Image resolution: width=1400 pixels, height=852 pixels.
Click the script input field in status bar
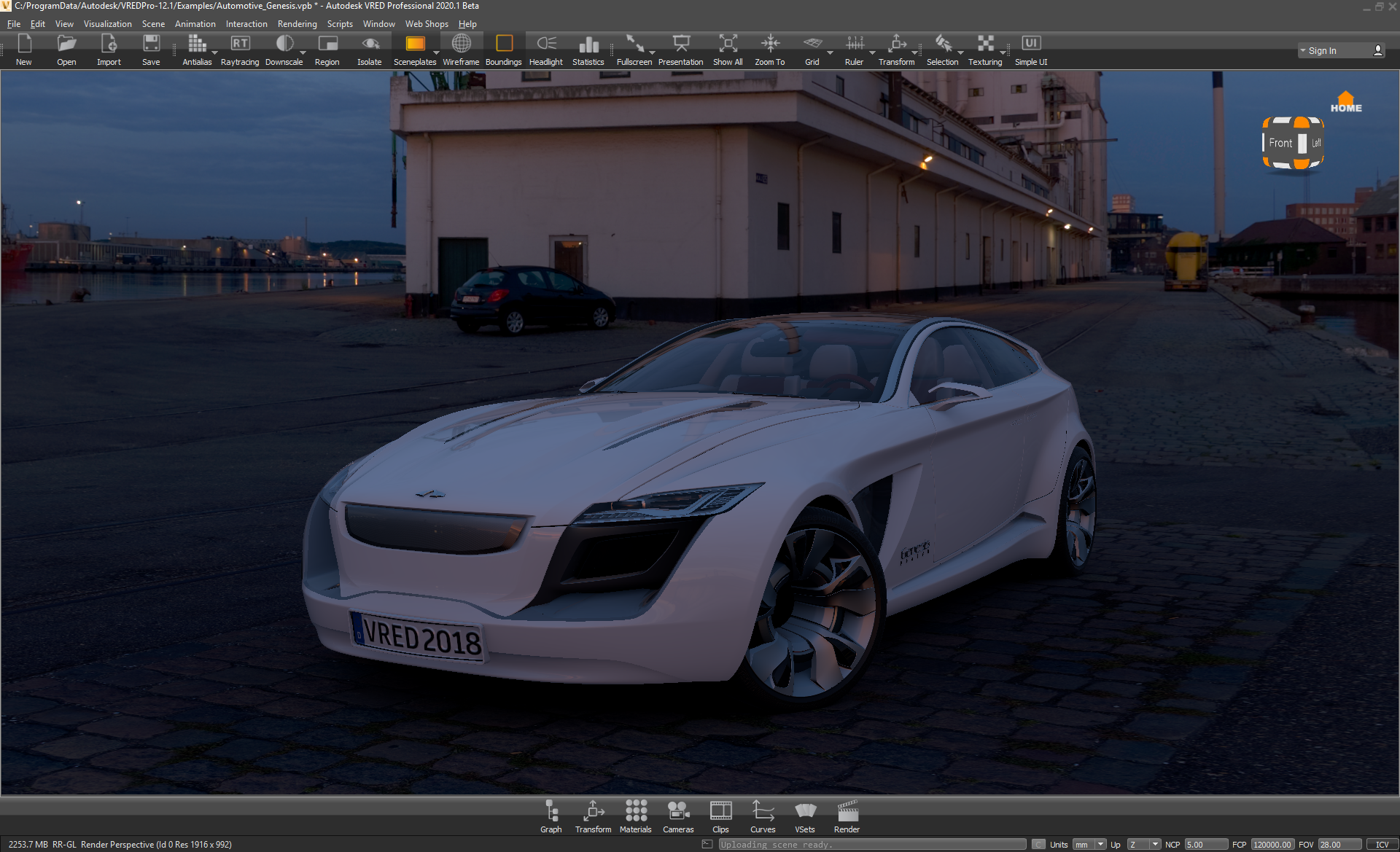[x=872, y=845]
